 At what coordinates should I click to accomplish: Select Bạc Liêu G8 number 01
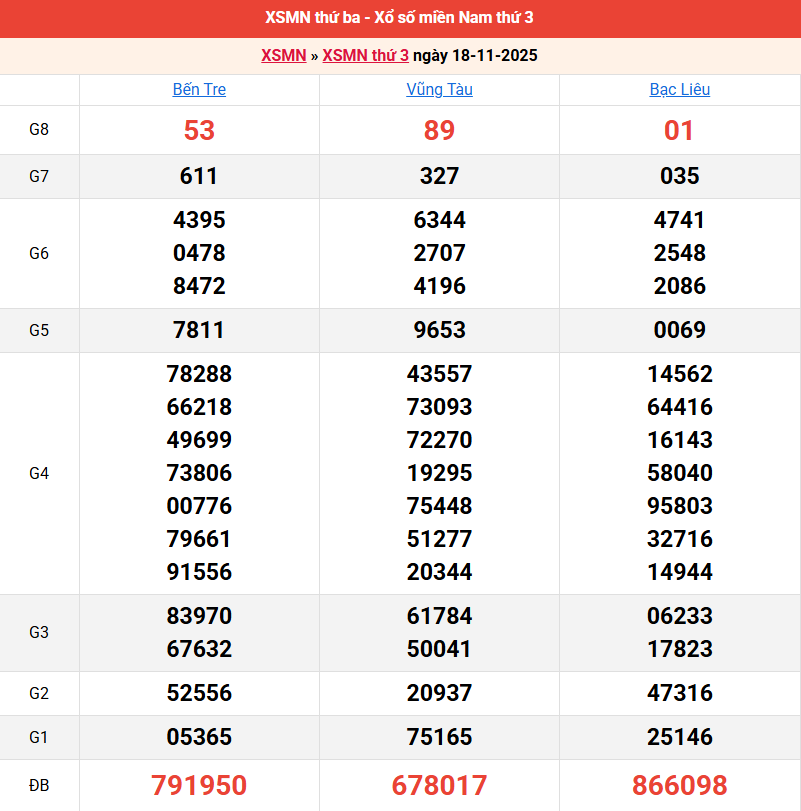tap(679, 131)
